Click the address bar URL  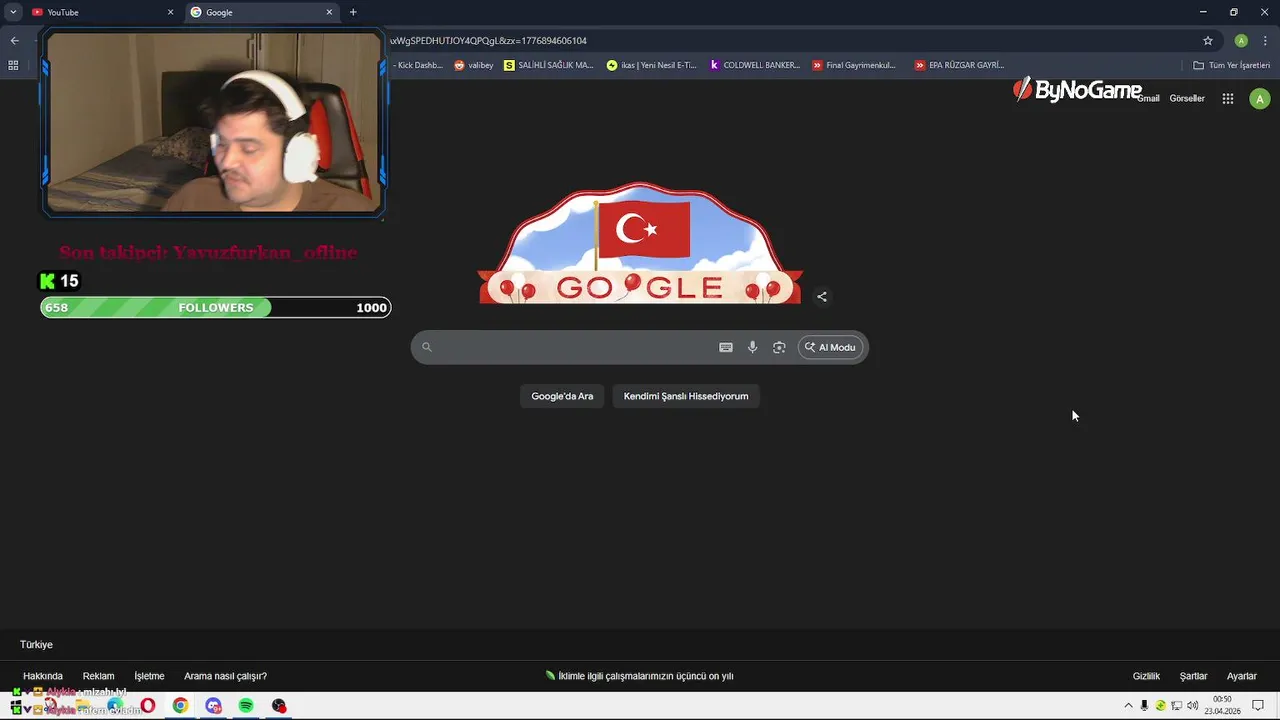[488, 41]
